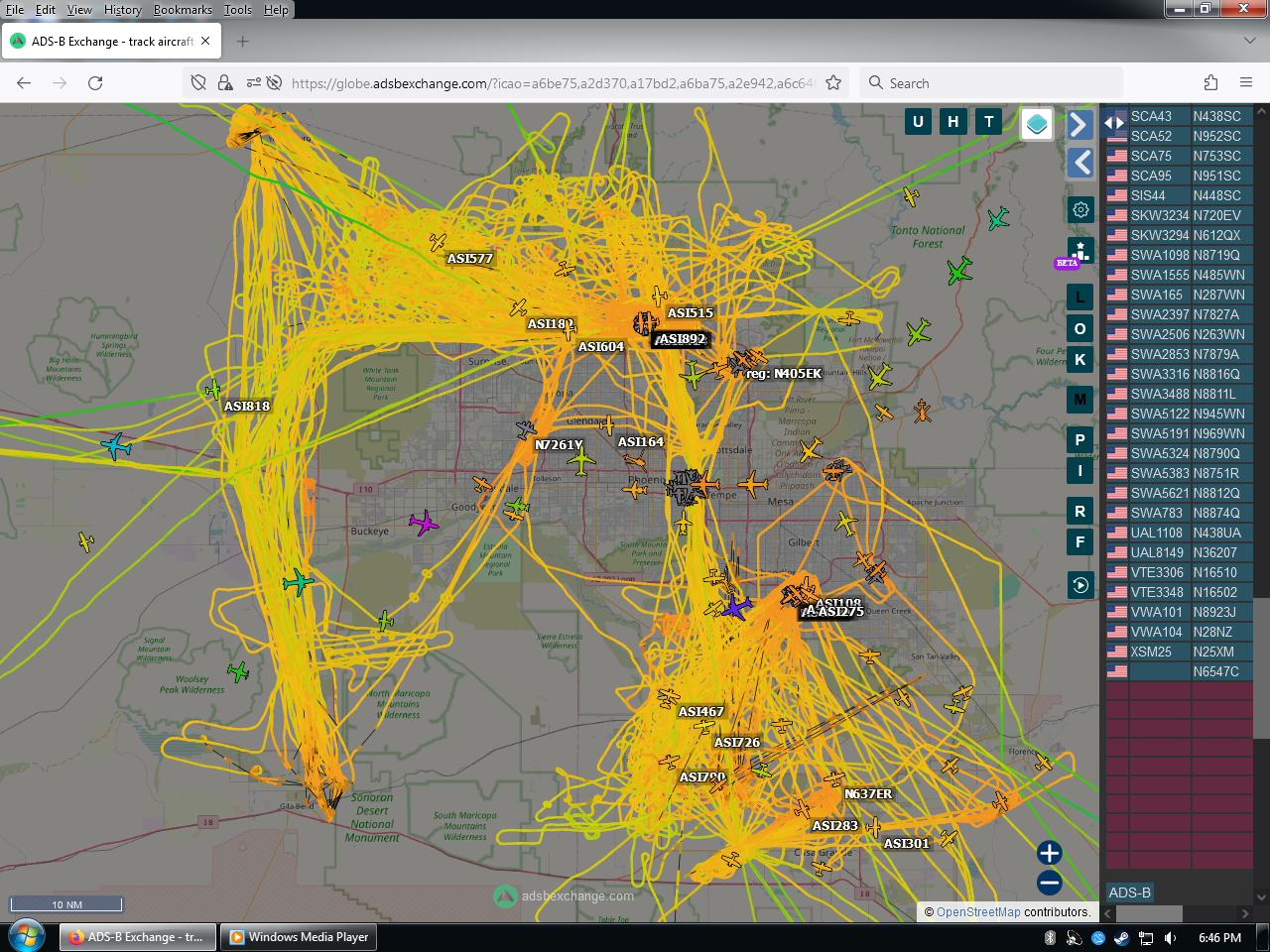The width and height of the screenshot is (1270, 952).
Task: Switch to ADS-B Exchange browser tab
Action: (x=112, y=42)
